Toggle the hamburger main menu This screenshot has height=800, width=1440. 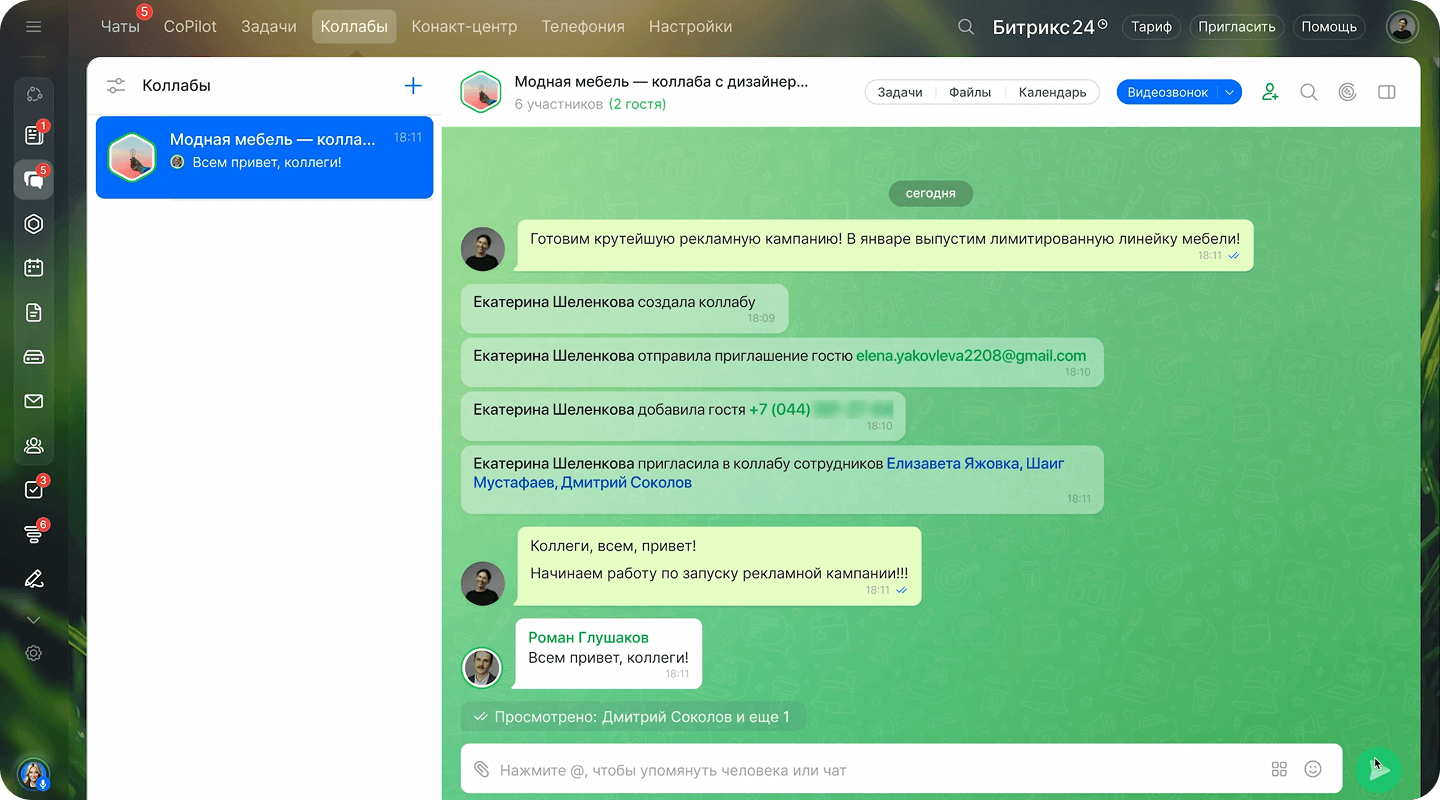click(34, 27)
